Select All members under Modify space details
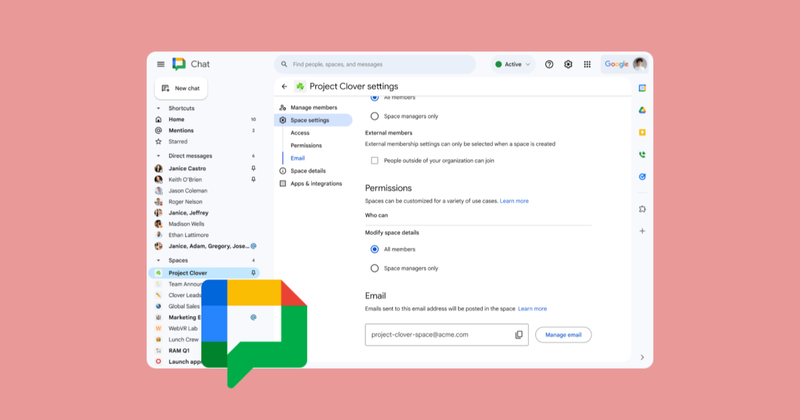The image size is (800, 420). pos(374,250)
